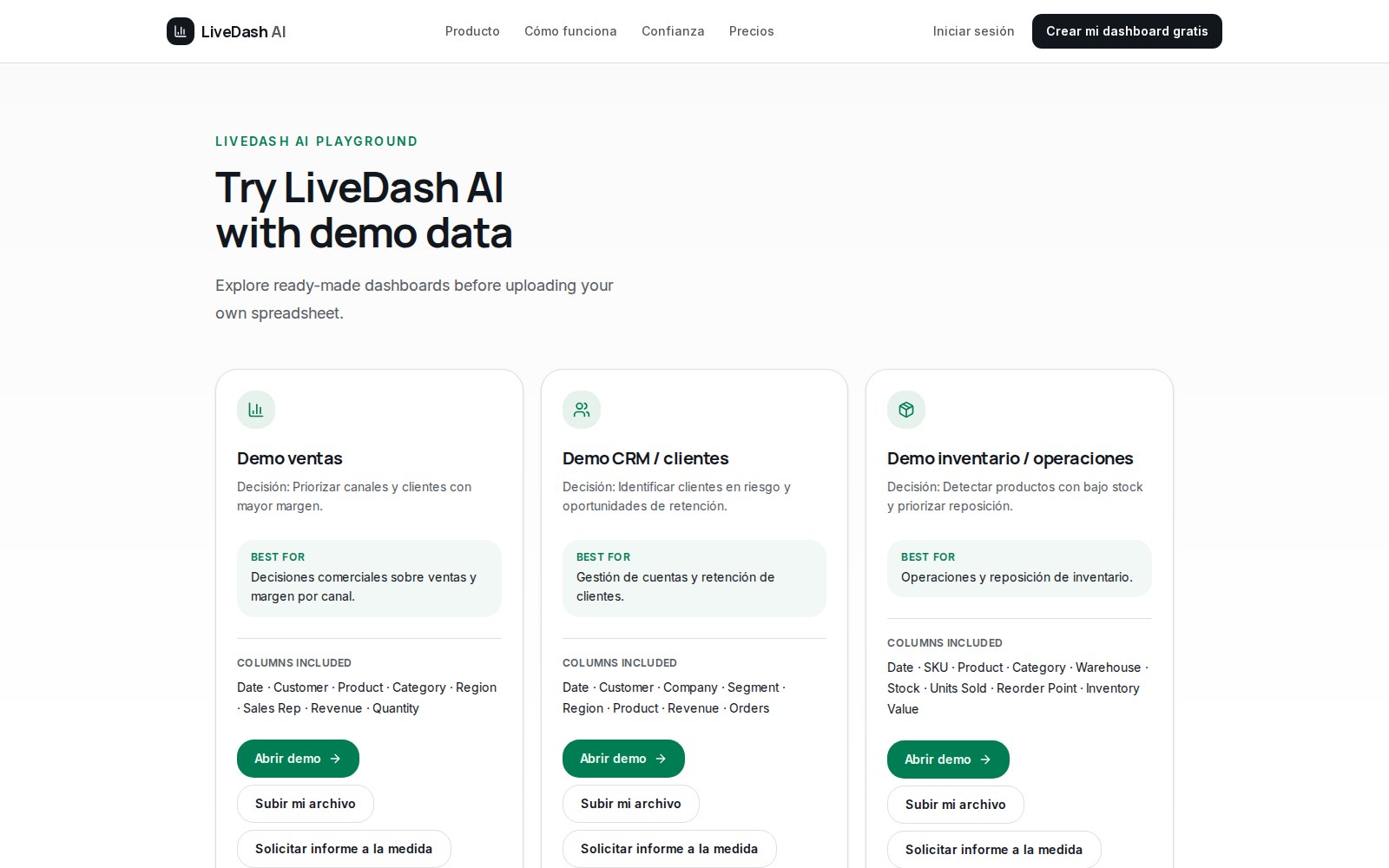Click Subir mi archivo on Demo ventas card

pyautogui.click(x=306, y=804)
